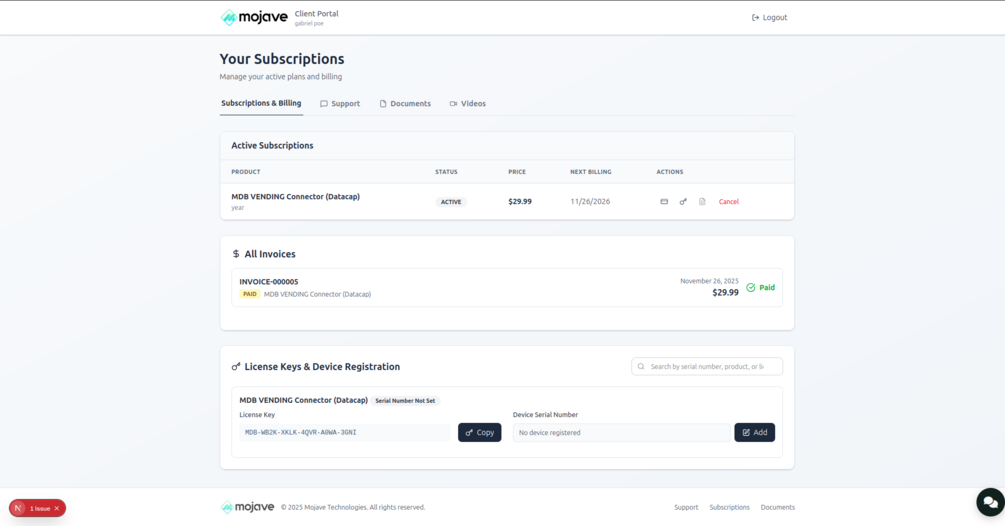Open the Subscriptions link in the footer
This screenshot has width=1005, height=526.
[x=729, y=507]
